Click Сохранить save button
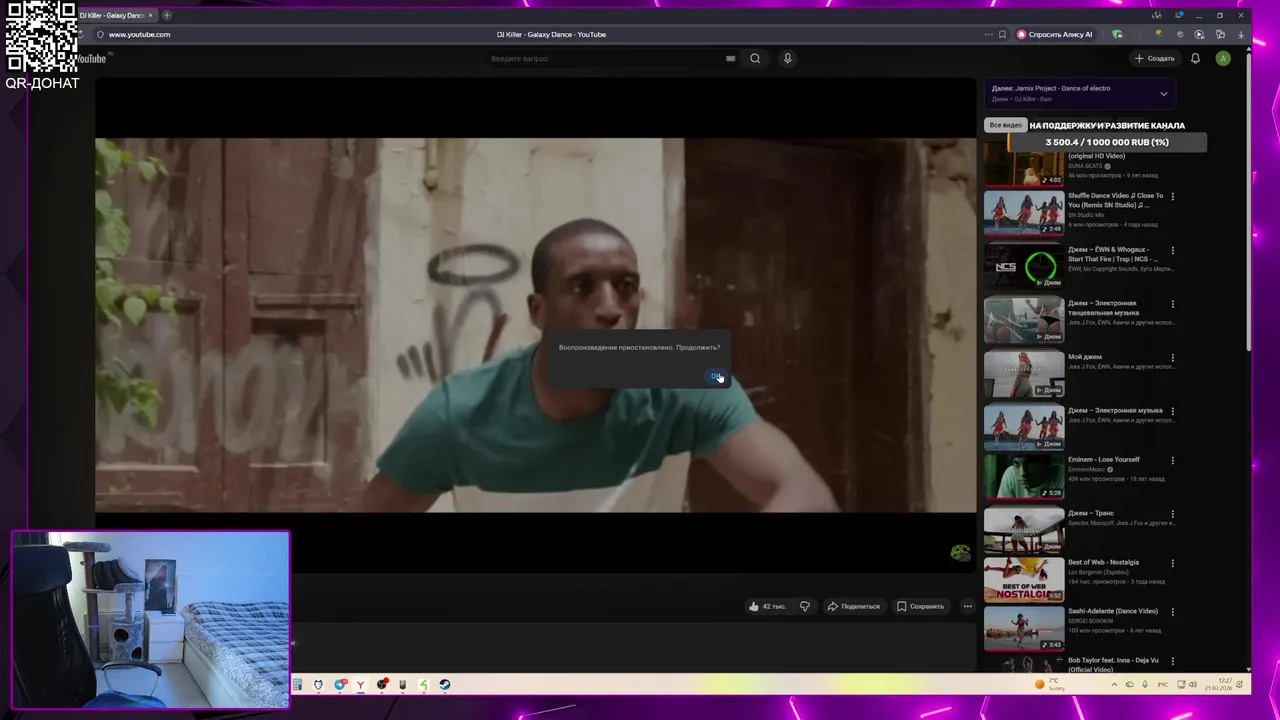Screen dimensions: 1280x720 (x=920, y=606)
